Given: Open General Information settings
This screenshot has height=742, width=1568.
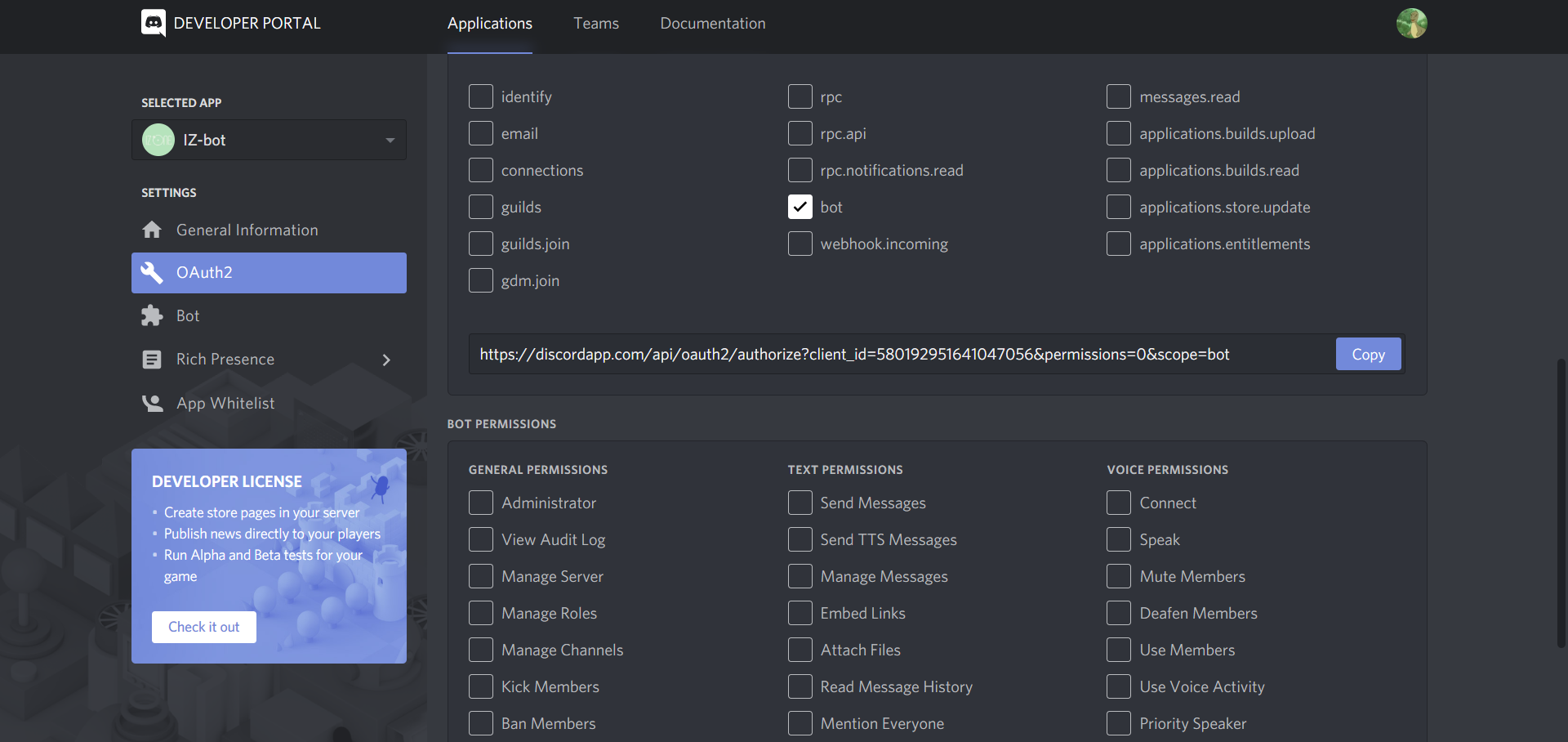Looking at the screenshot, I should coord(269,230).
